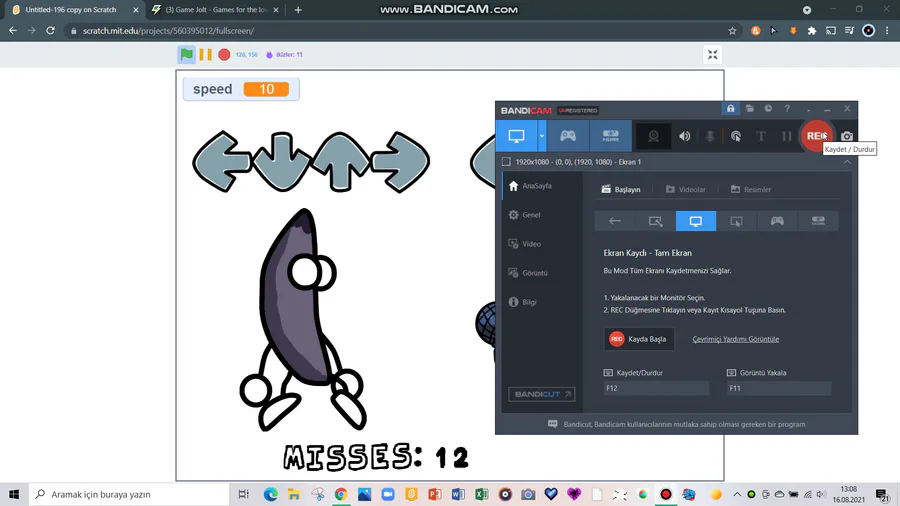Open Bandicam scheduled recording clock icon
Image resolution: width=900 pixels, height=506 pixels.
(x=768, y=108)
